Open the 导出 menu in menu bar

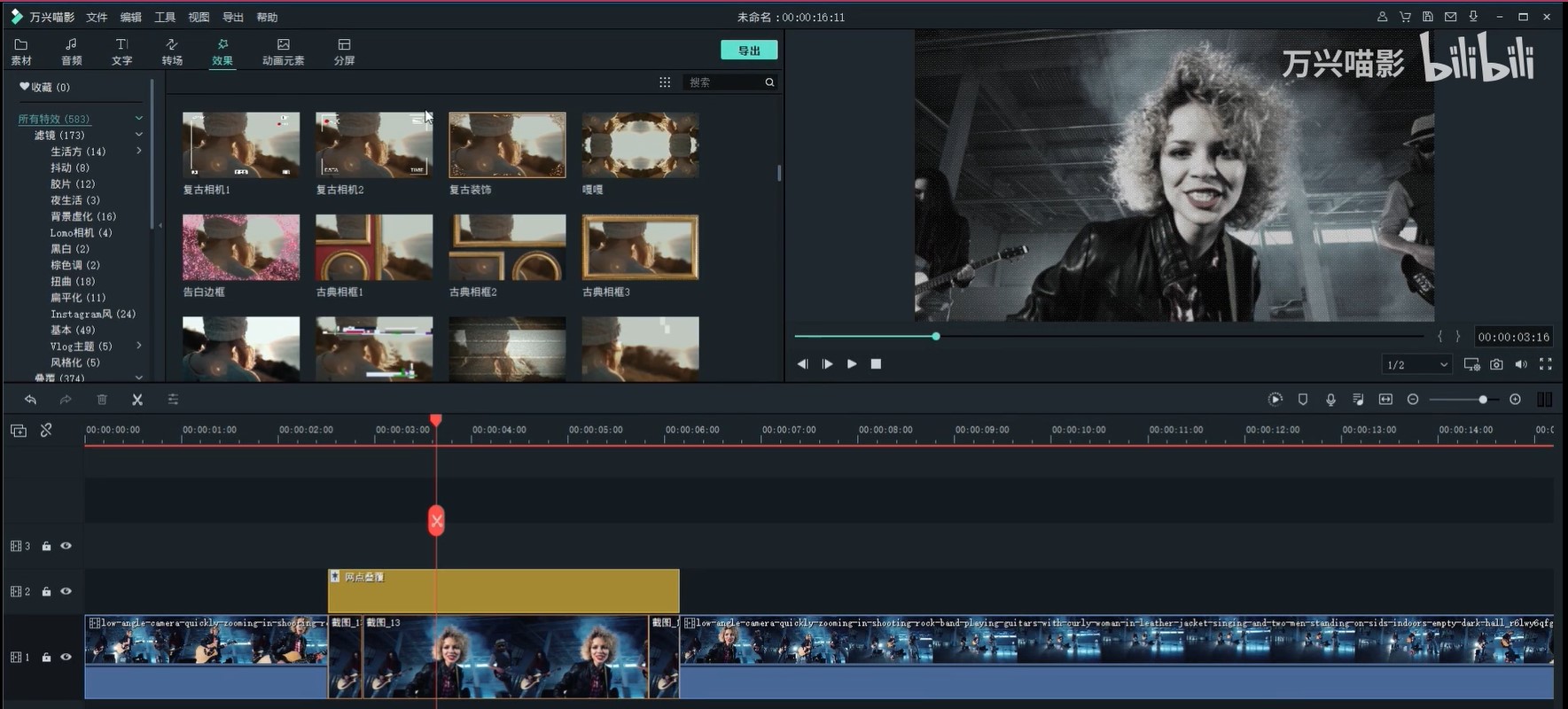point(232,17)
